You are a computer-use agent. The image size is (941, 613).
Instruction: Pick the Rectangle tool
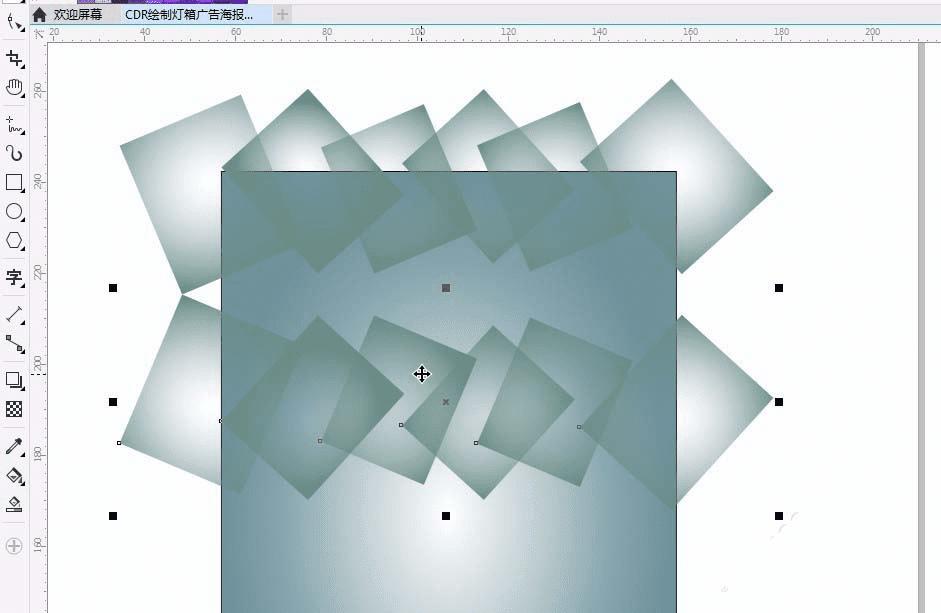14,183
